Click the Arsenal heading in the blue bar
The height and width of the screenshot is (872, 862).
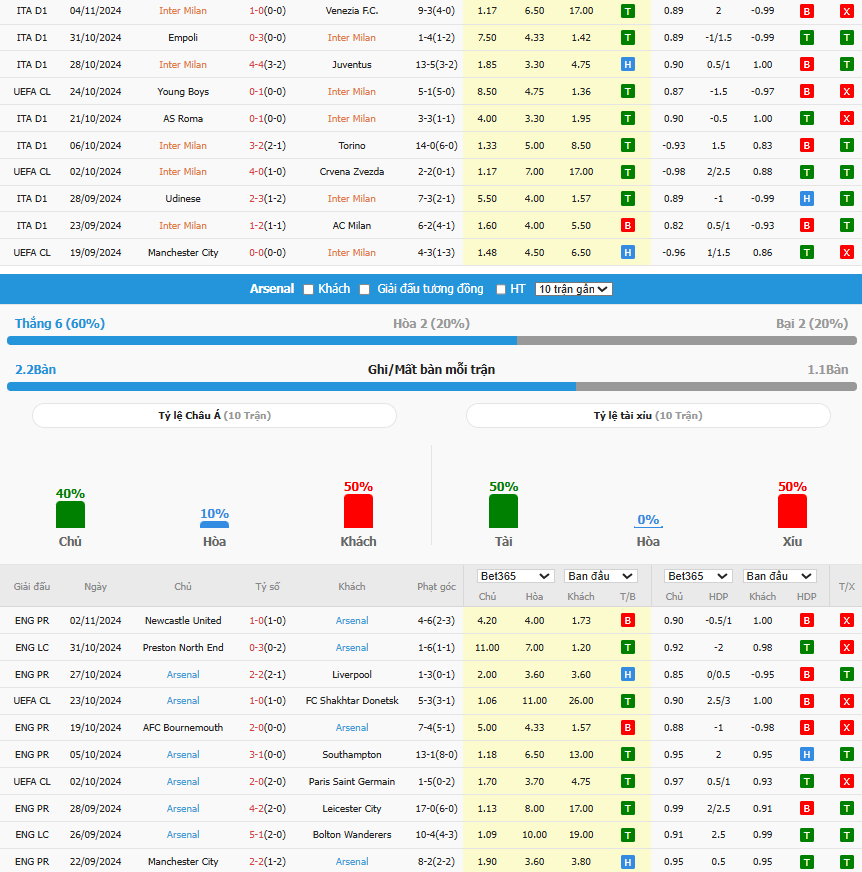coord(272,289)
